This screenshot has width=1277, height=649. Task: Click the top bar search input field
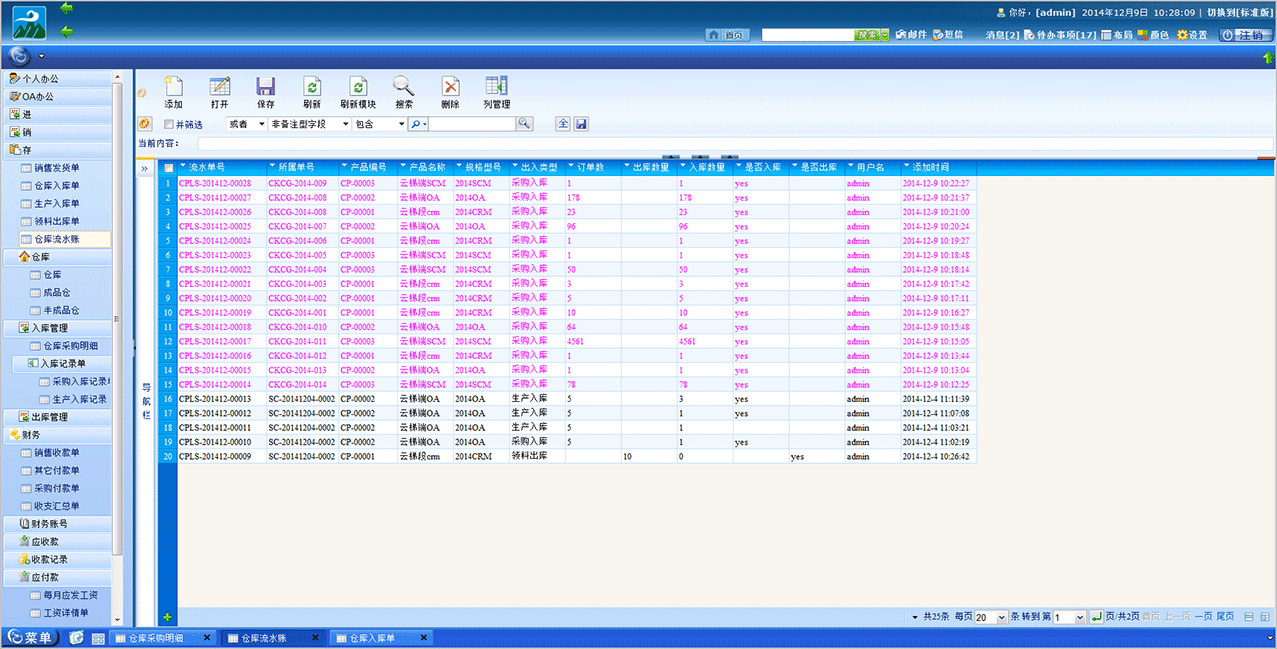click(x=808, y=35)
